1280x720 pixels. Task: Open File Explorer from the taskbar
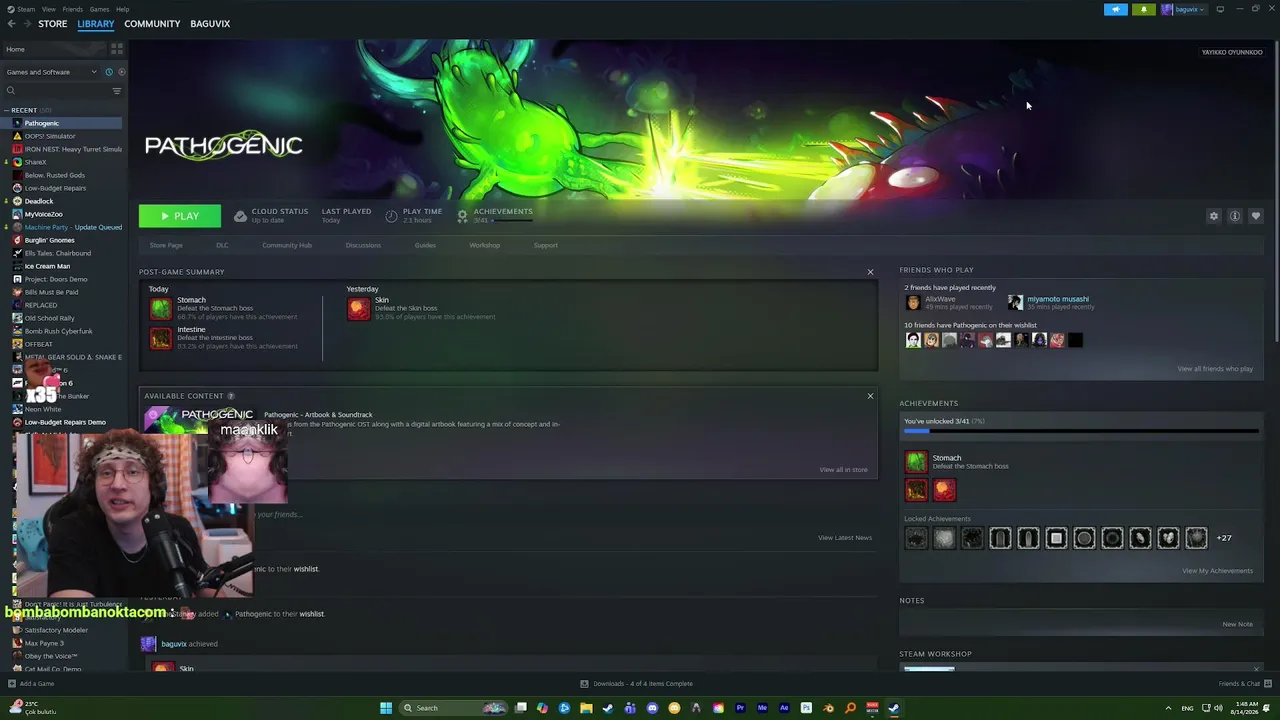[586, 708]
